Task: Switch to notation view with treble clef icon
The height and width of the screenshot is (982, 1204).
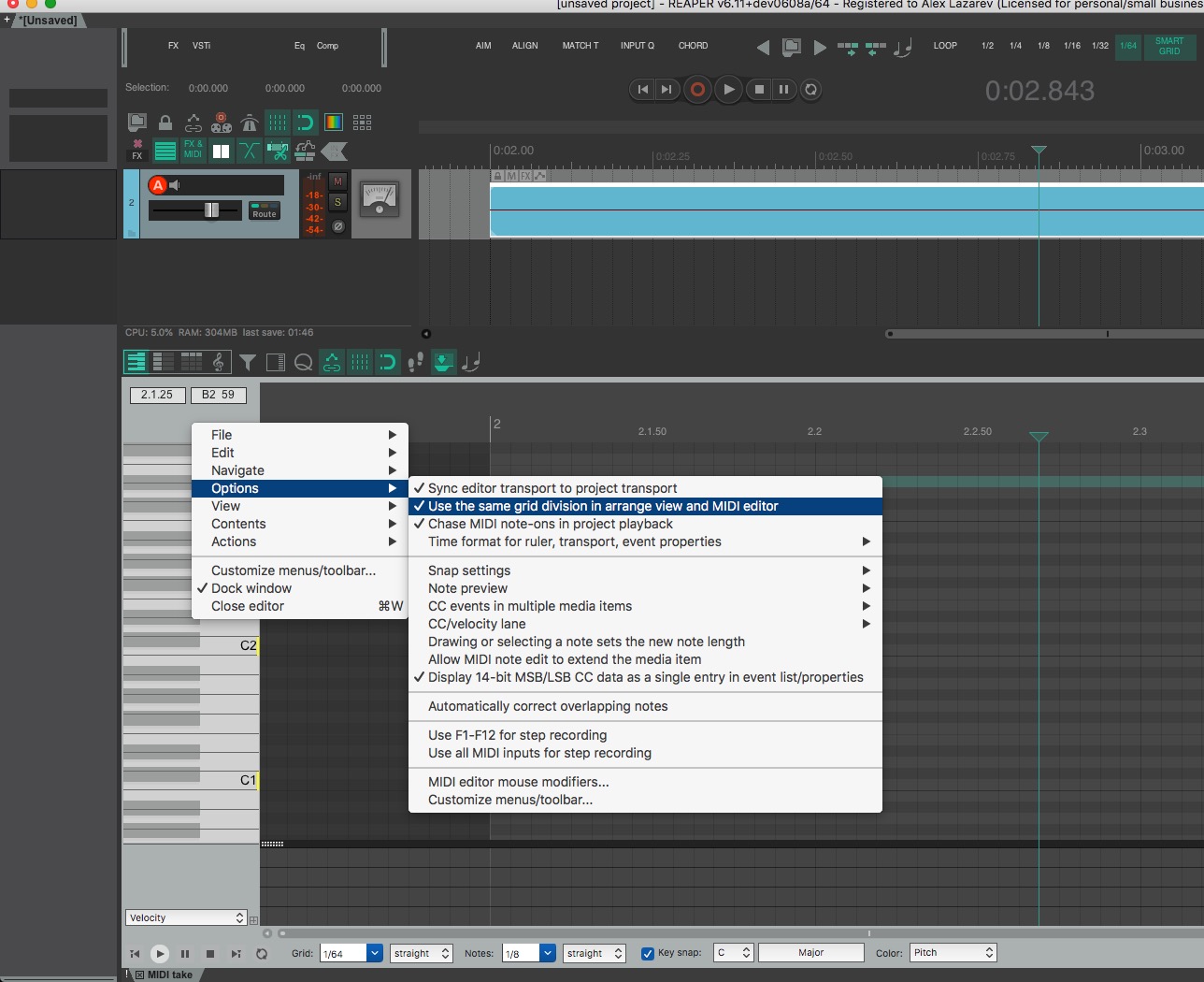Action: pos(219,362)
